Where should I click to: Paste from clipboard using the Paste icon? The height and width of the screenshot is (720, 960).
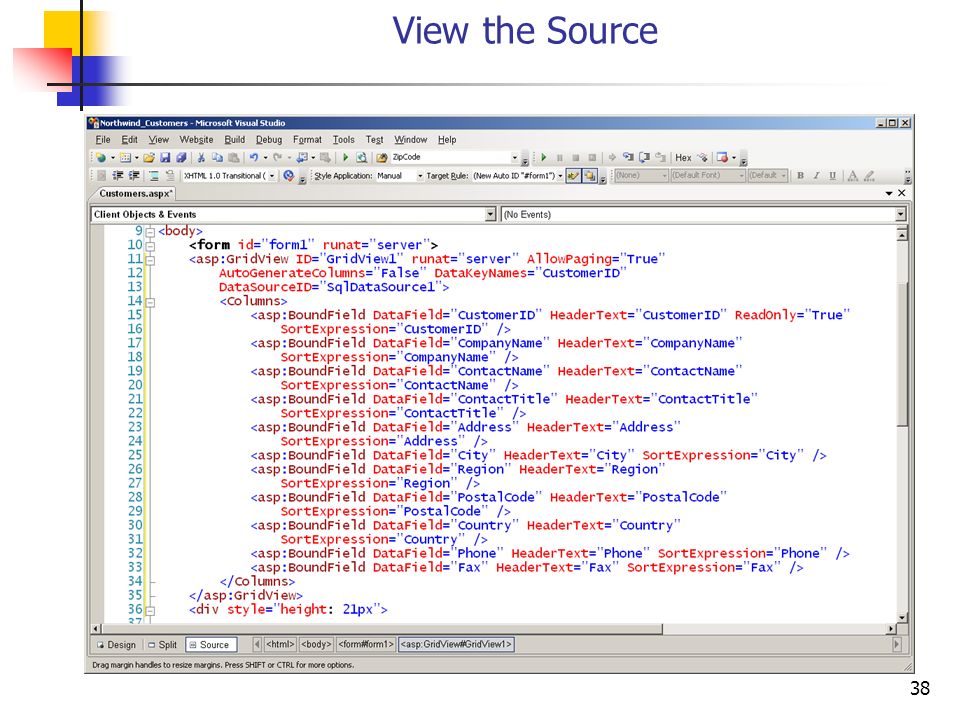[x=233, y=157]
